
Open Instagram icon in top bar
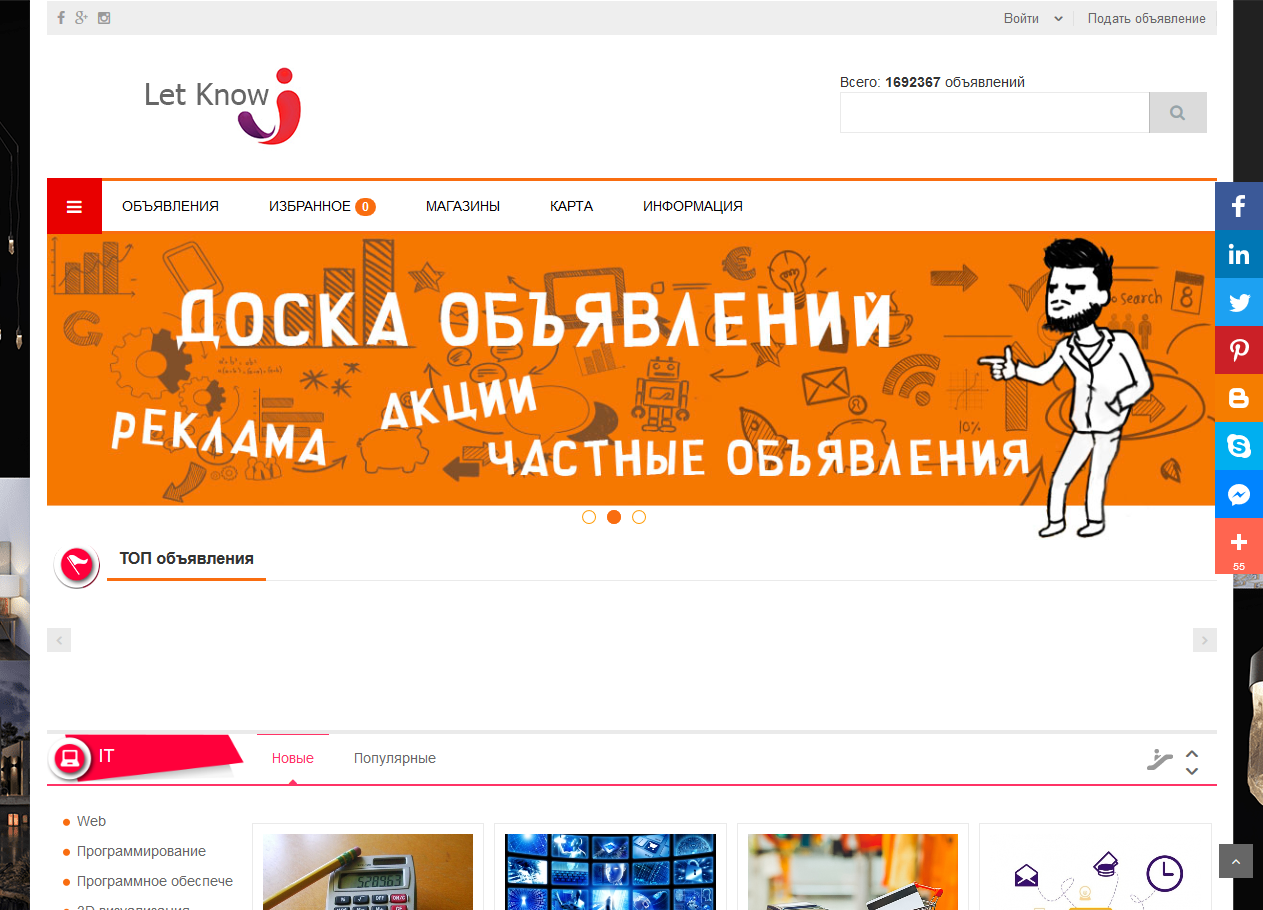pos(103,18)
